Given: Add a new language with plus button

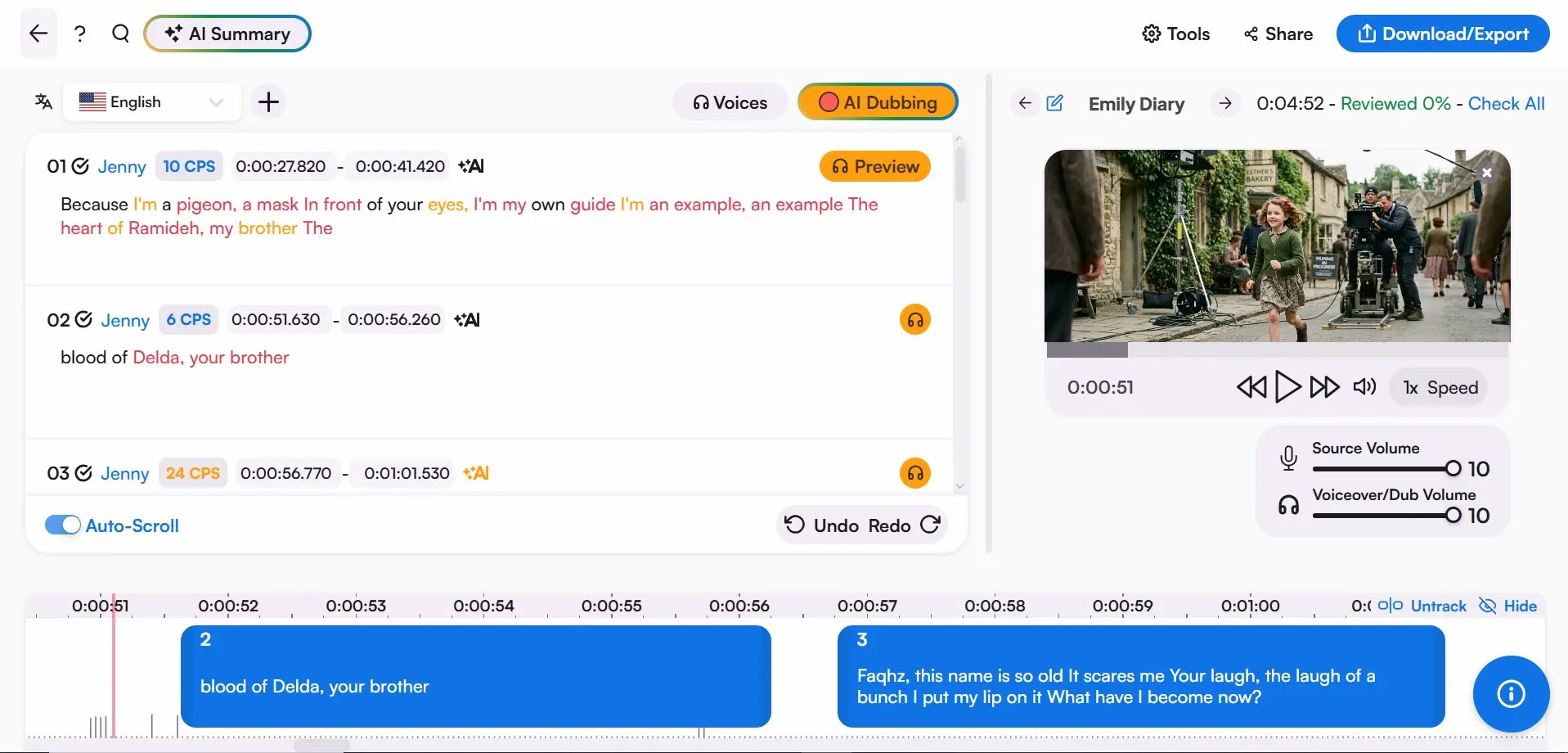Looking at the screenshot, I should point(268,102).
